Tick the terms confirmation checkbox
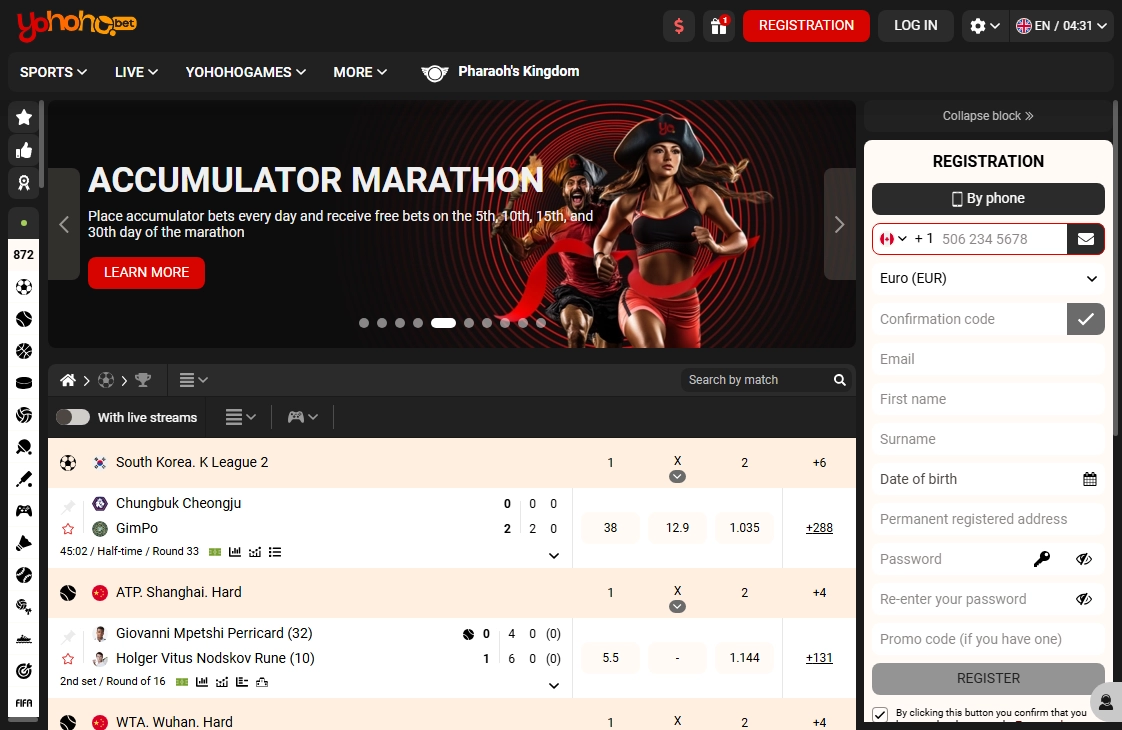This screenshot has height=730, width=1122. click(x=880, y=714)
